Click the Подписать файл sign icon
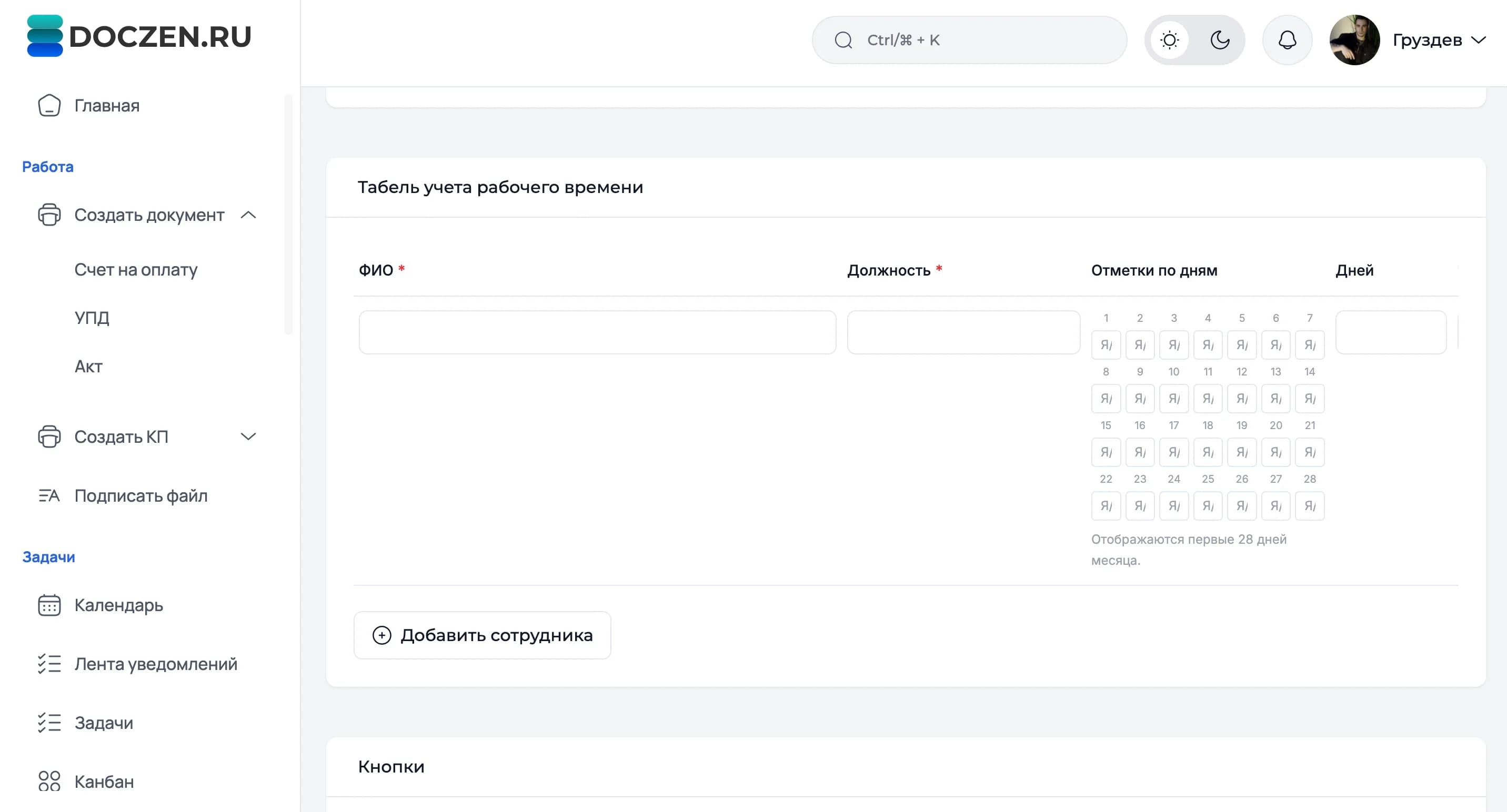 pos(49,496)
